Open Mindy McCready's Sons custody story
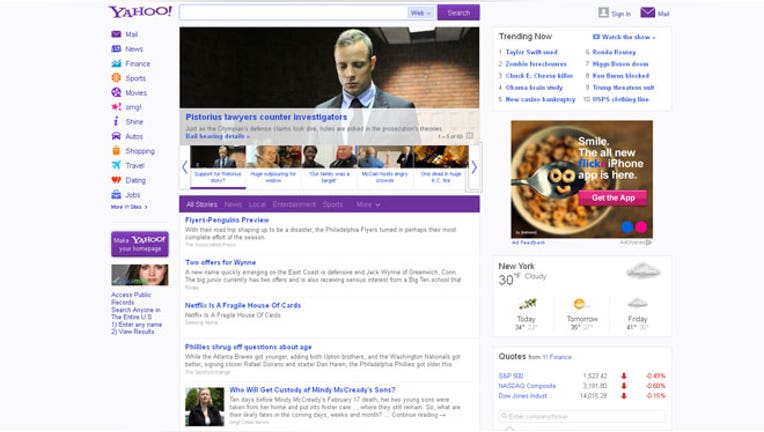This screenshot has height=432, width=764. pos(312,390)
